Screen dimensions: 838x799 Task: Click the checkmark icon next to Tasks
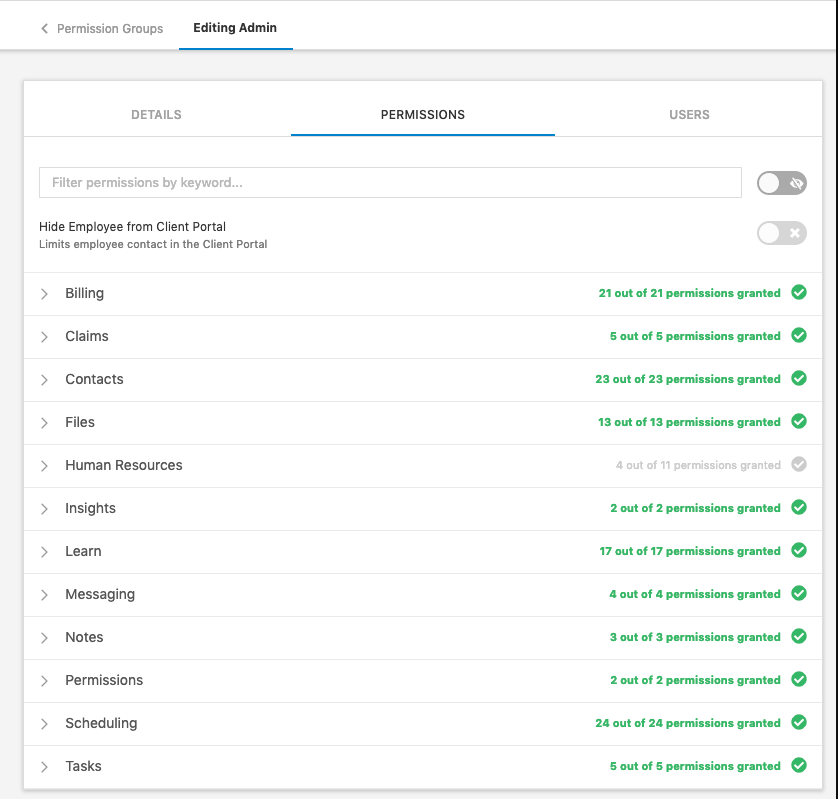799,766
